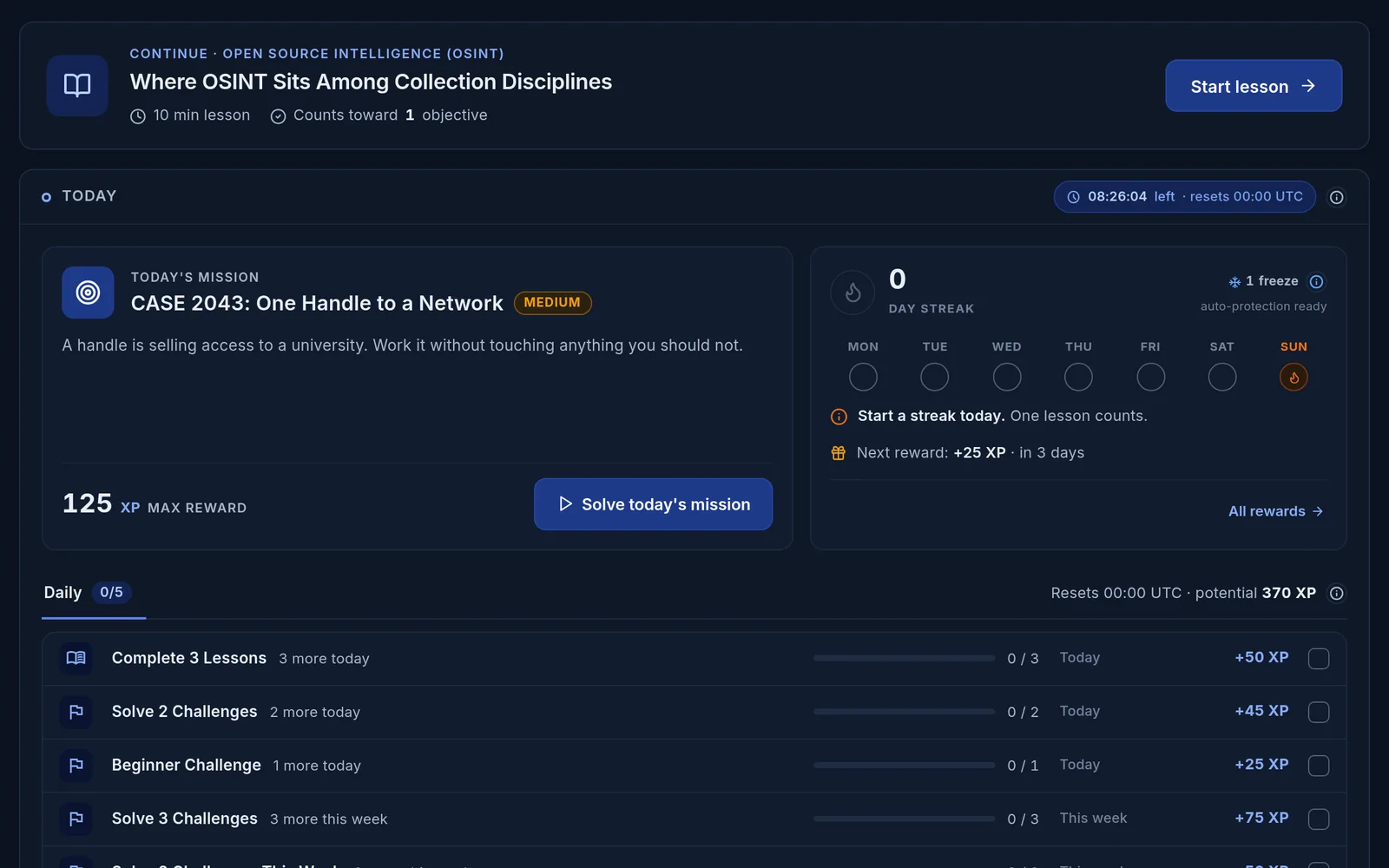This screenshot has height=868, width=1389.
Task: Click the Friday streak circle
Action: [1150, 377]
